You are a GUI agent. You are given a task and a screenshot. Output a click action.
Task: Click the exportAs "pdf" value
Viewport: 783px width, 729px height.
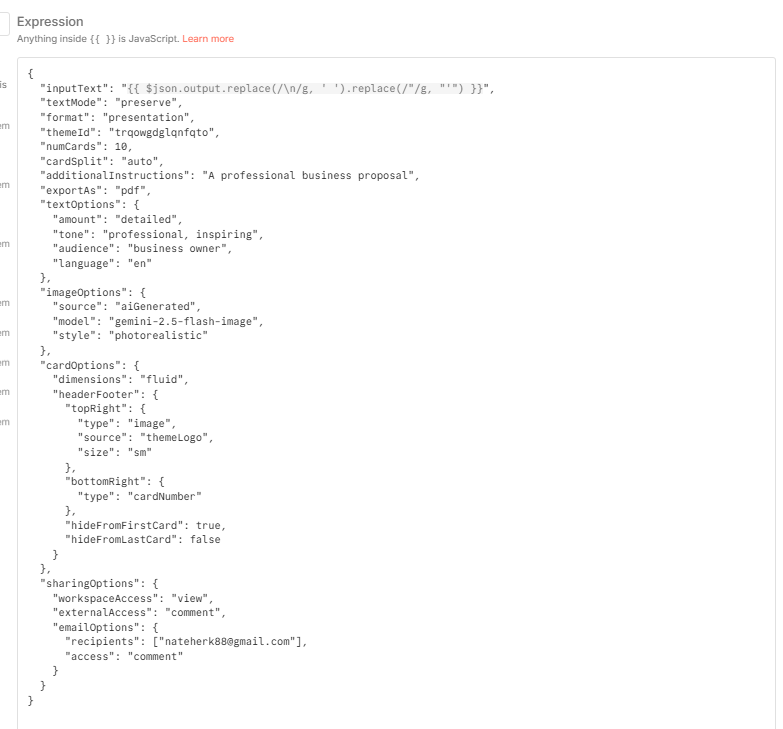pyautogui.click(x=130, y=191)
